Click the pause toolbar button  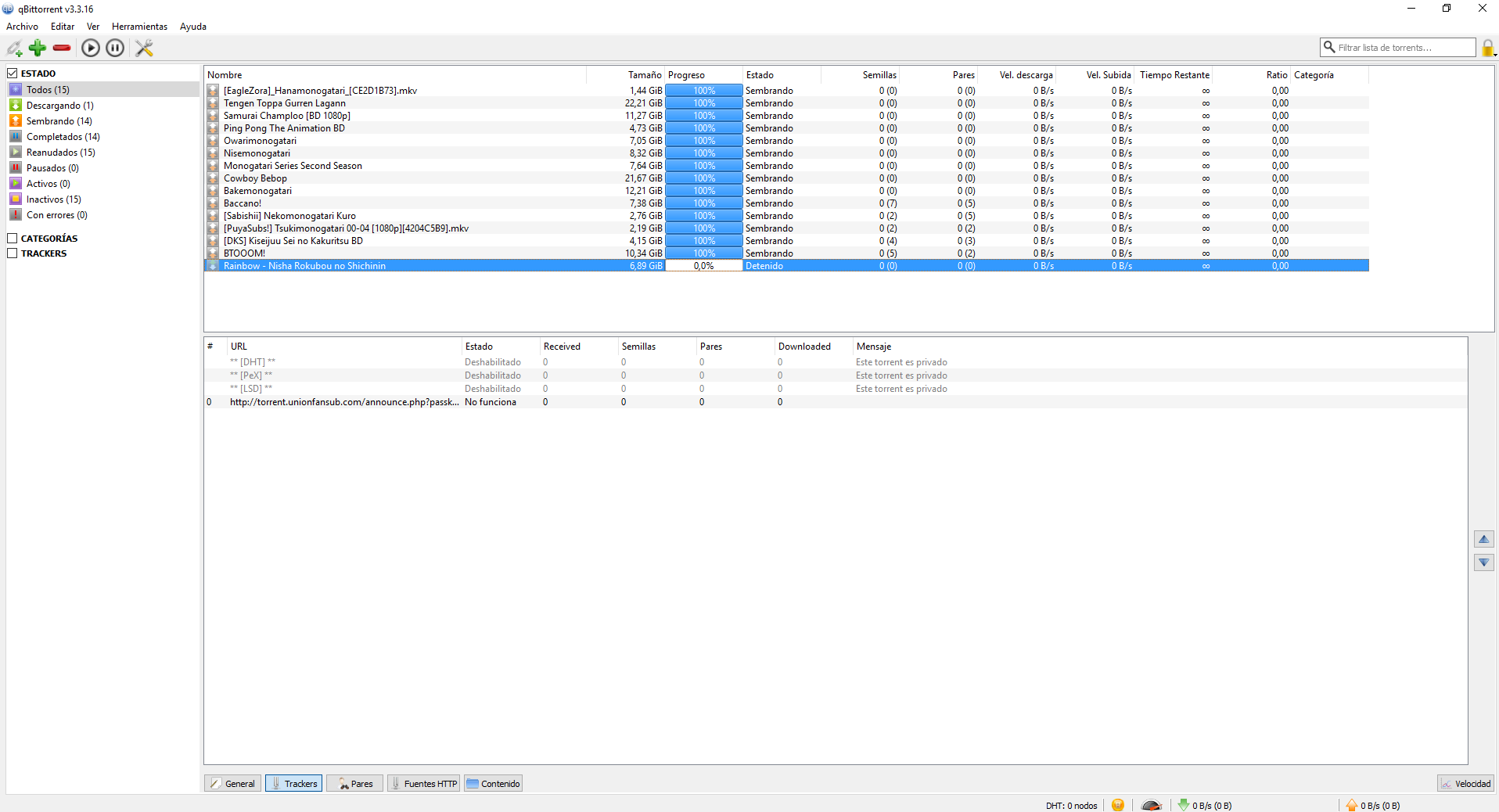[x=115, y=48]
